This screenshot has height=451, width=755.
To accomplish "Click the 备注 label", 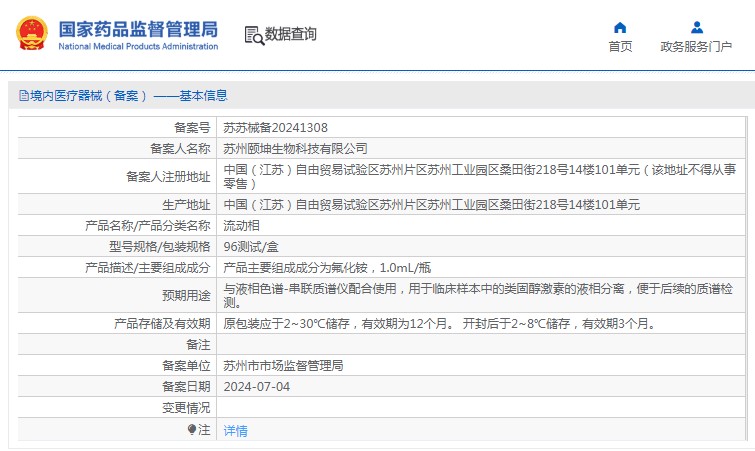I will 198,345.
